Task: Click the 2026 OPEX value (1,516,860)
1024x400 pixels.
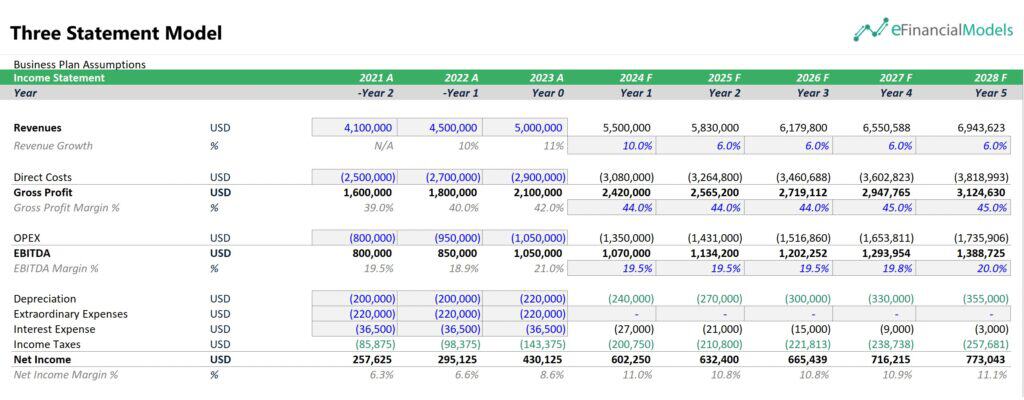Action: [x=803, y=239]
